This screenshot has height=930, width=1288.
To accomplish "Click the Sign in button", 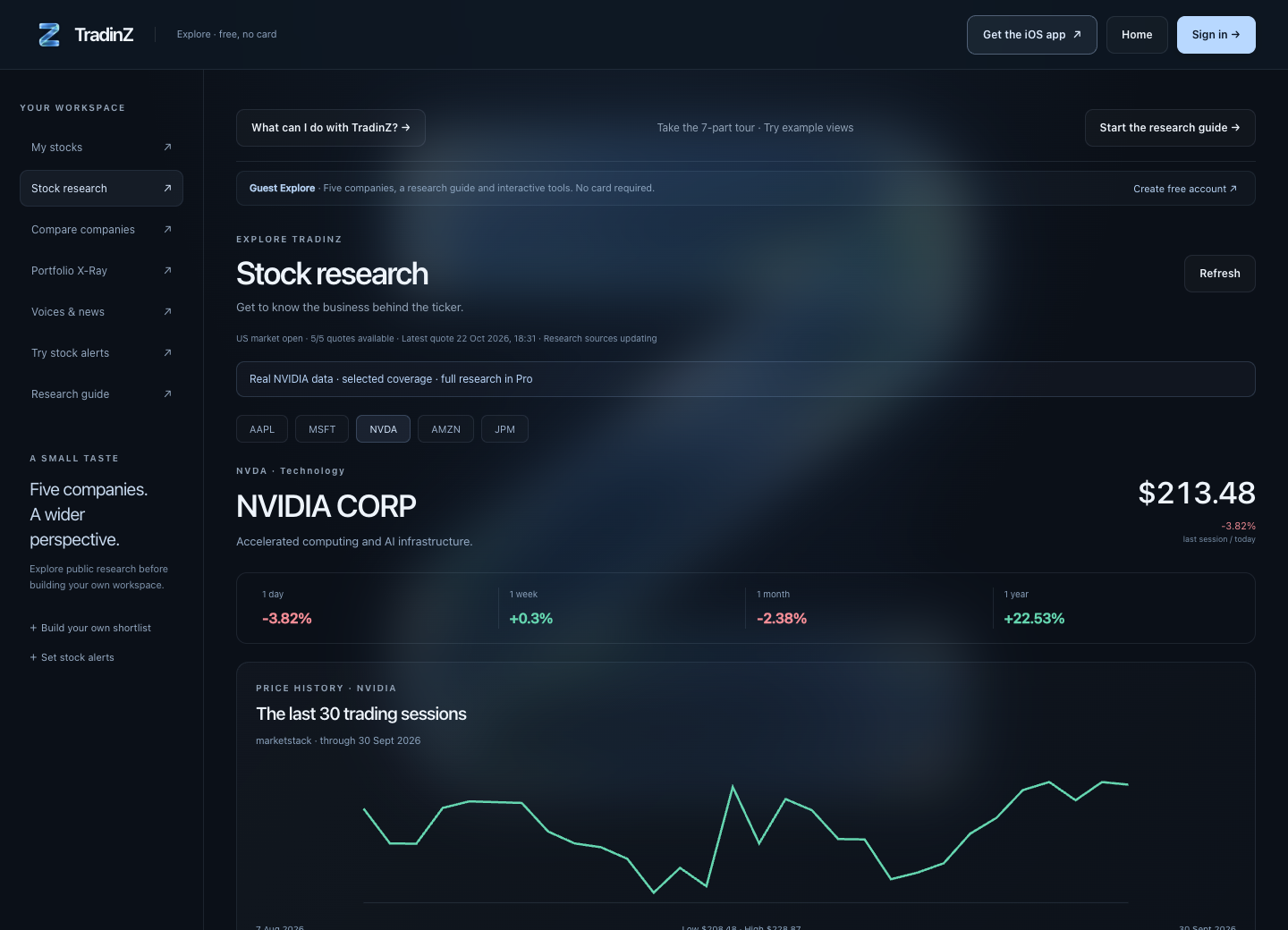I will point(1216,35).
